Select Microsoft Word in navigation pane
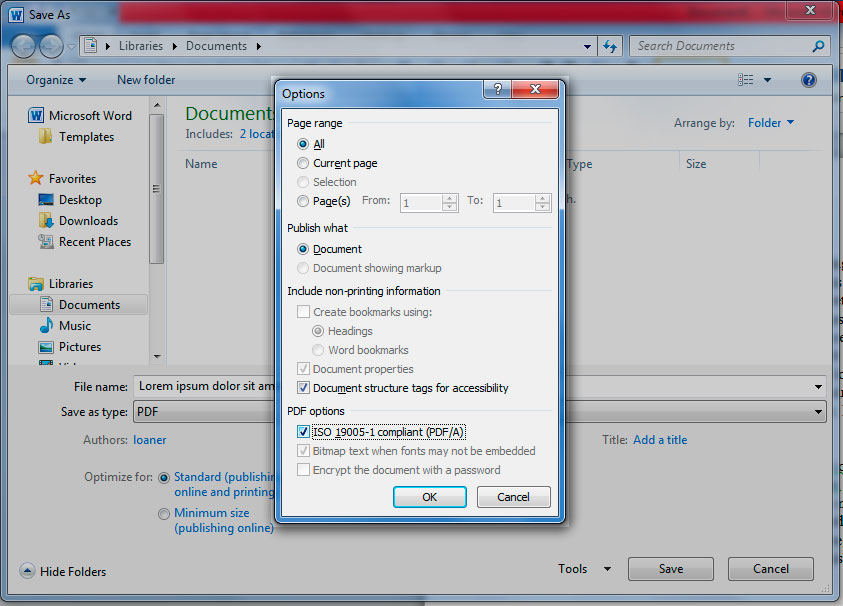This screenshot has width=843, height=606. click(x=80, y=116)
